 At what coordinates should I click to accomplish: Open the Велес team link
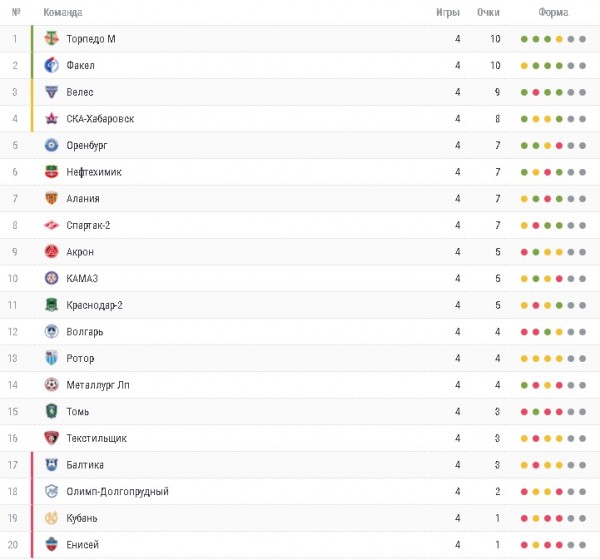[x=80, y=92]
